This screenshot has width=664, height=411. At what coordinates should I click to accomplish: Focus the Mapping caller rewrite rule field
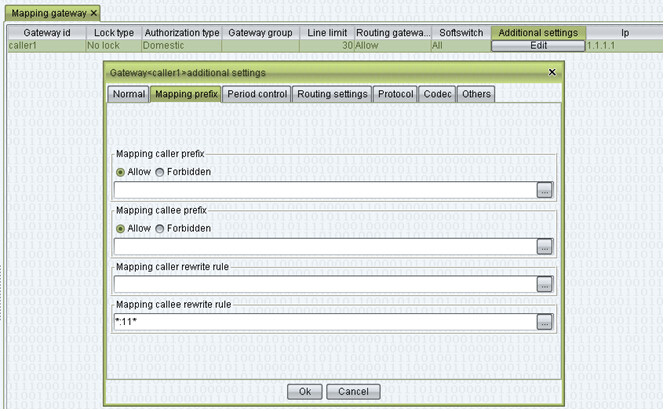coord(325,284)
